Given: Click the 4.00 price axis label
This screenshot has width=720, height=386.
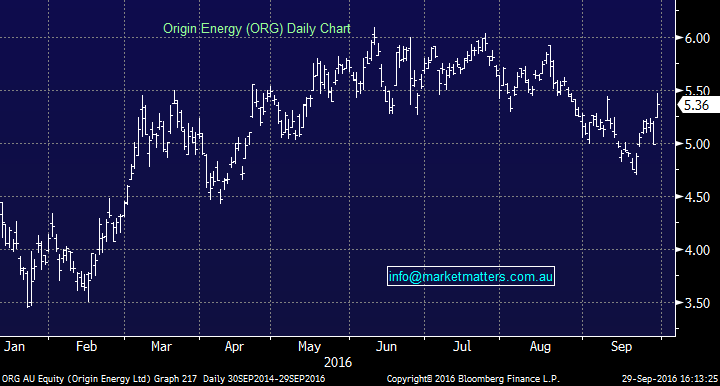Looking at the screenshot, I should [697, 250].
